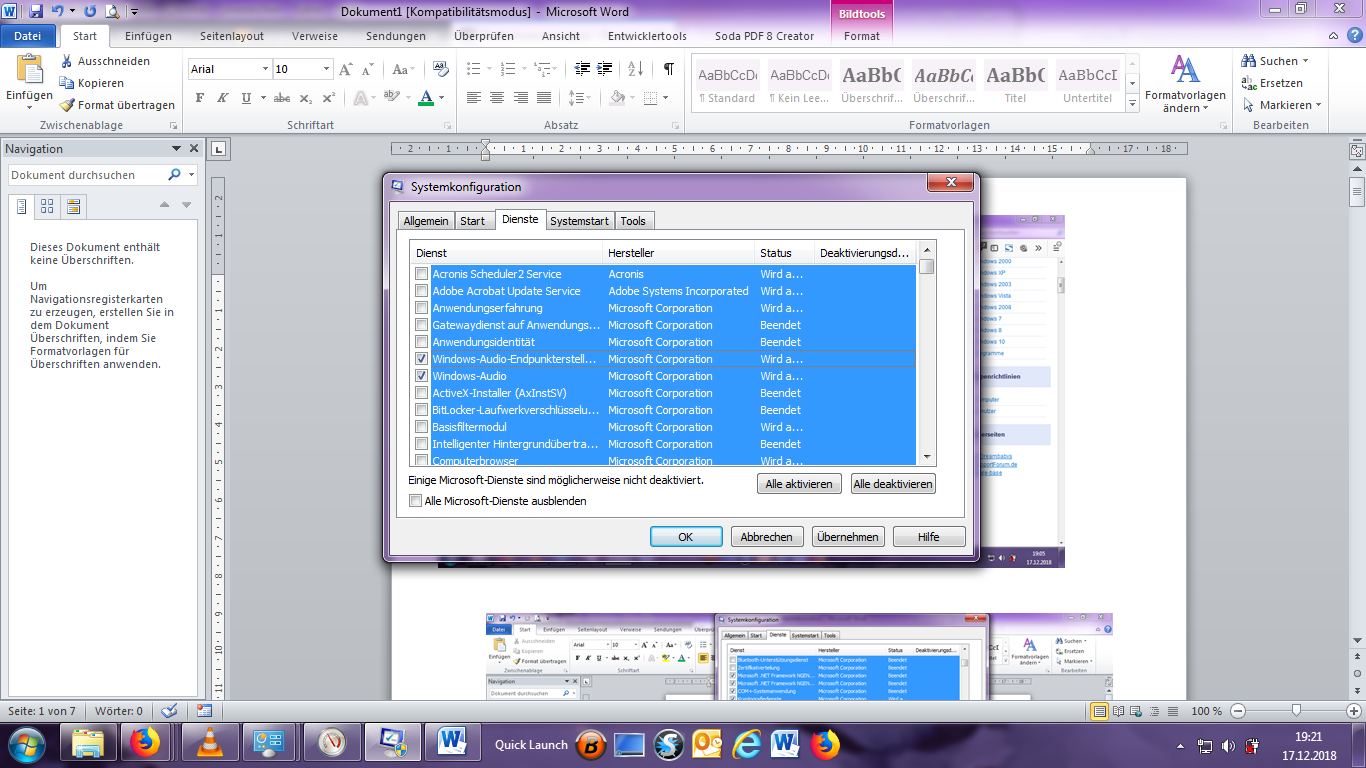Image resolution: width=1366 pixels, height=768 pixels.
Task: Click the Alle aktivieren button
Action: point(799,484)
